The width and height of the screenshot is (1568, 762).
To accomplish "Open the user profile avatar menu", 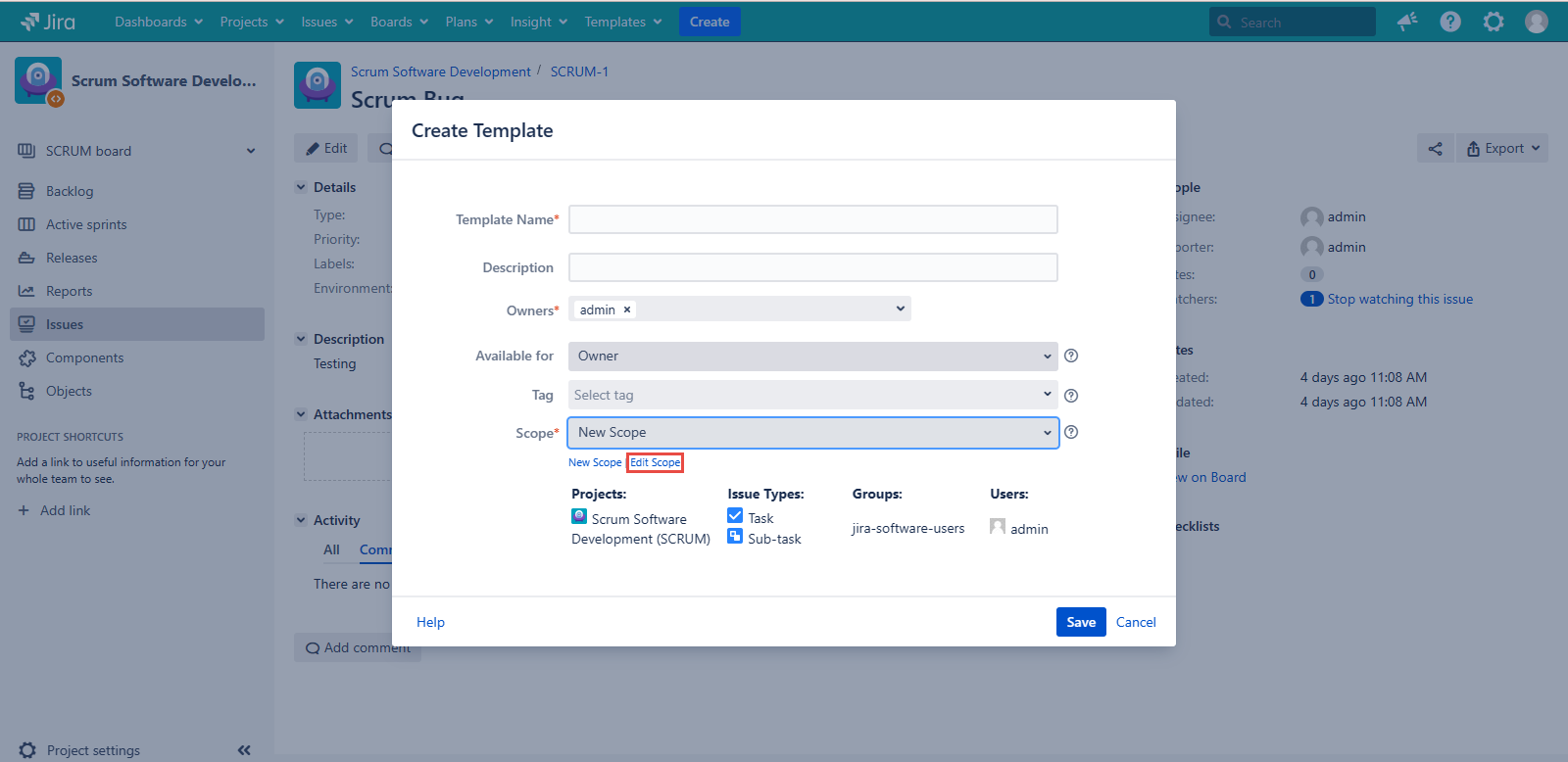I will pos(1537,22).
